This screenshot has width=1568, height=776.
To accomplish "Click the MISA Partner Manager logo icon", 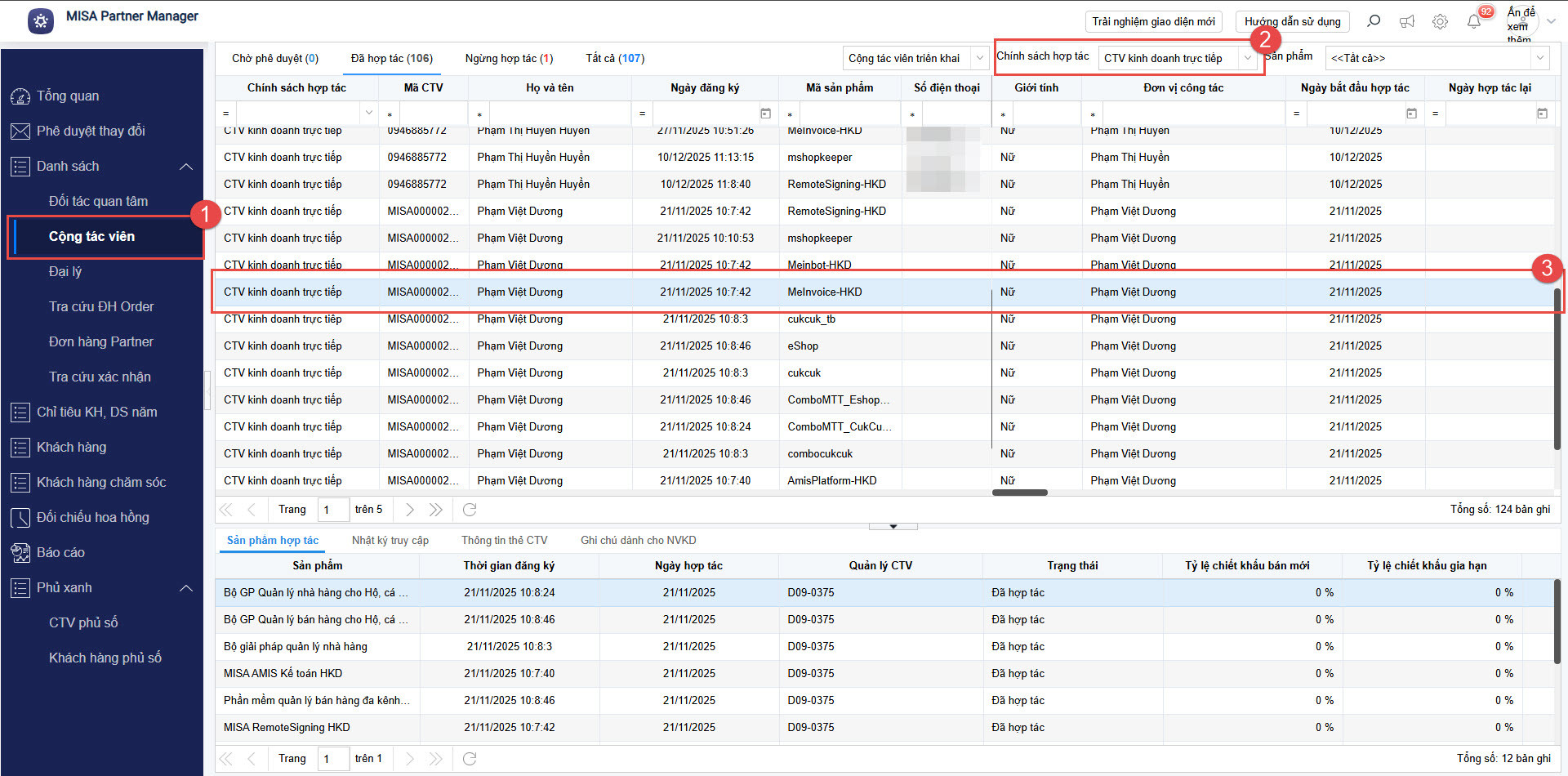I will click(x=41, y=21).
